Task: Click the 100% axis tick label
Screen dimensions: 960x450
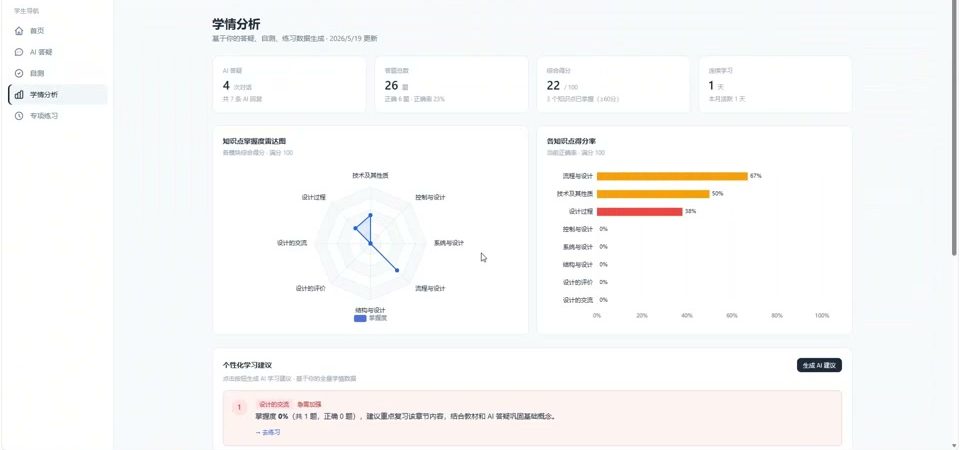Action: [822, 316]
